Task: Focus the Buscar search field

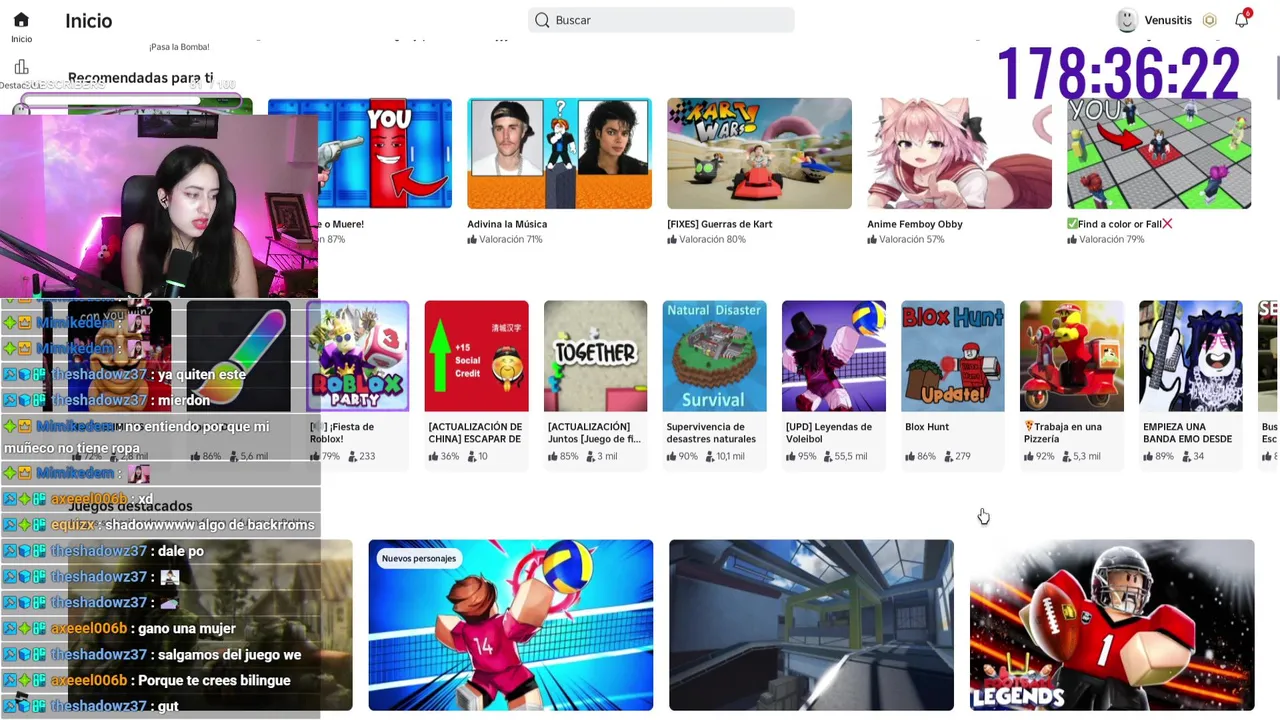Action: pyautogui.click(x=661, y=20)
